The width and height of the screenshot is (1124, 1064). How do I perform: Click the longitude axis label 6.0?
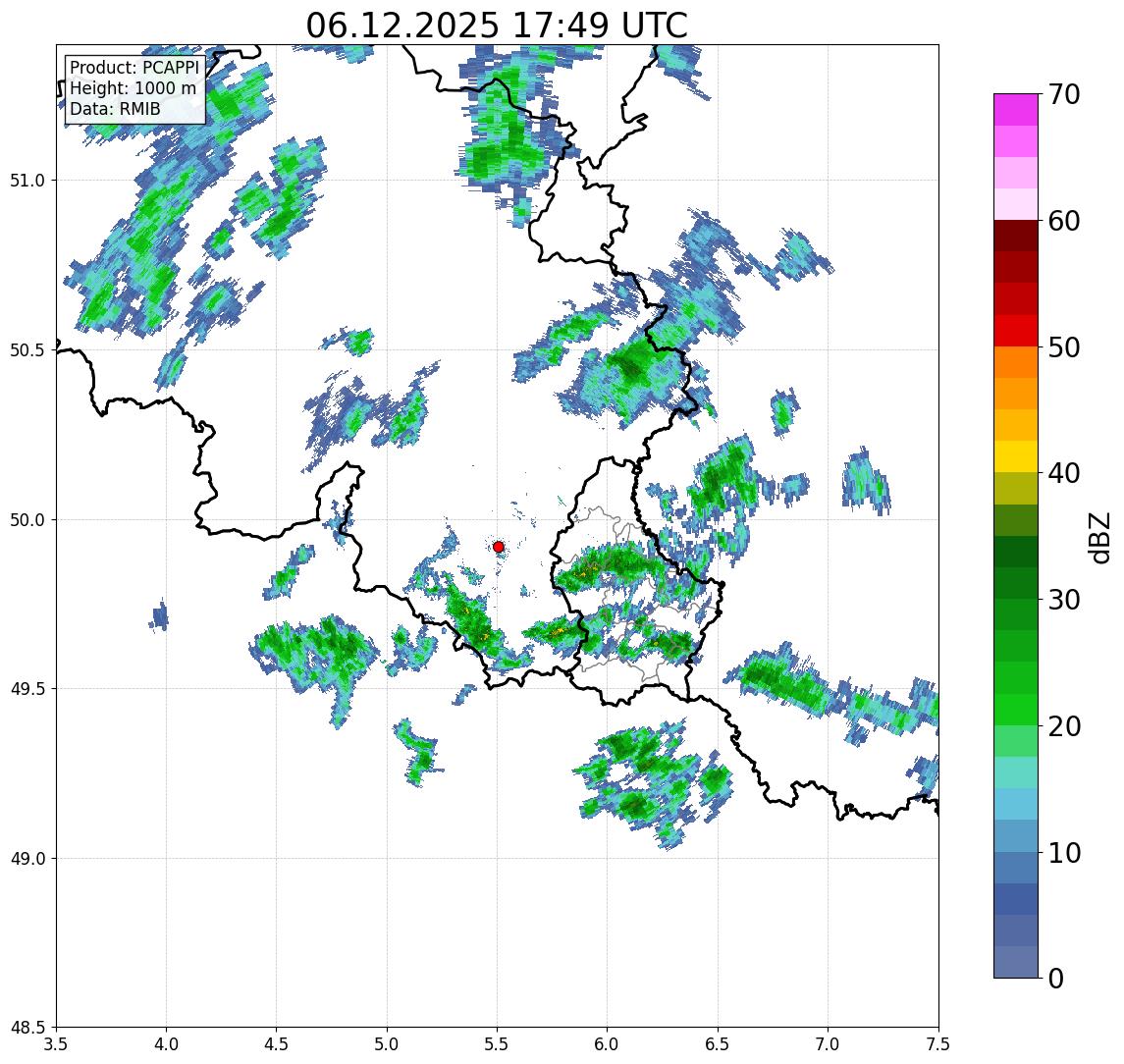pyautogui.click(x=608, y=1044)
